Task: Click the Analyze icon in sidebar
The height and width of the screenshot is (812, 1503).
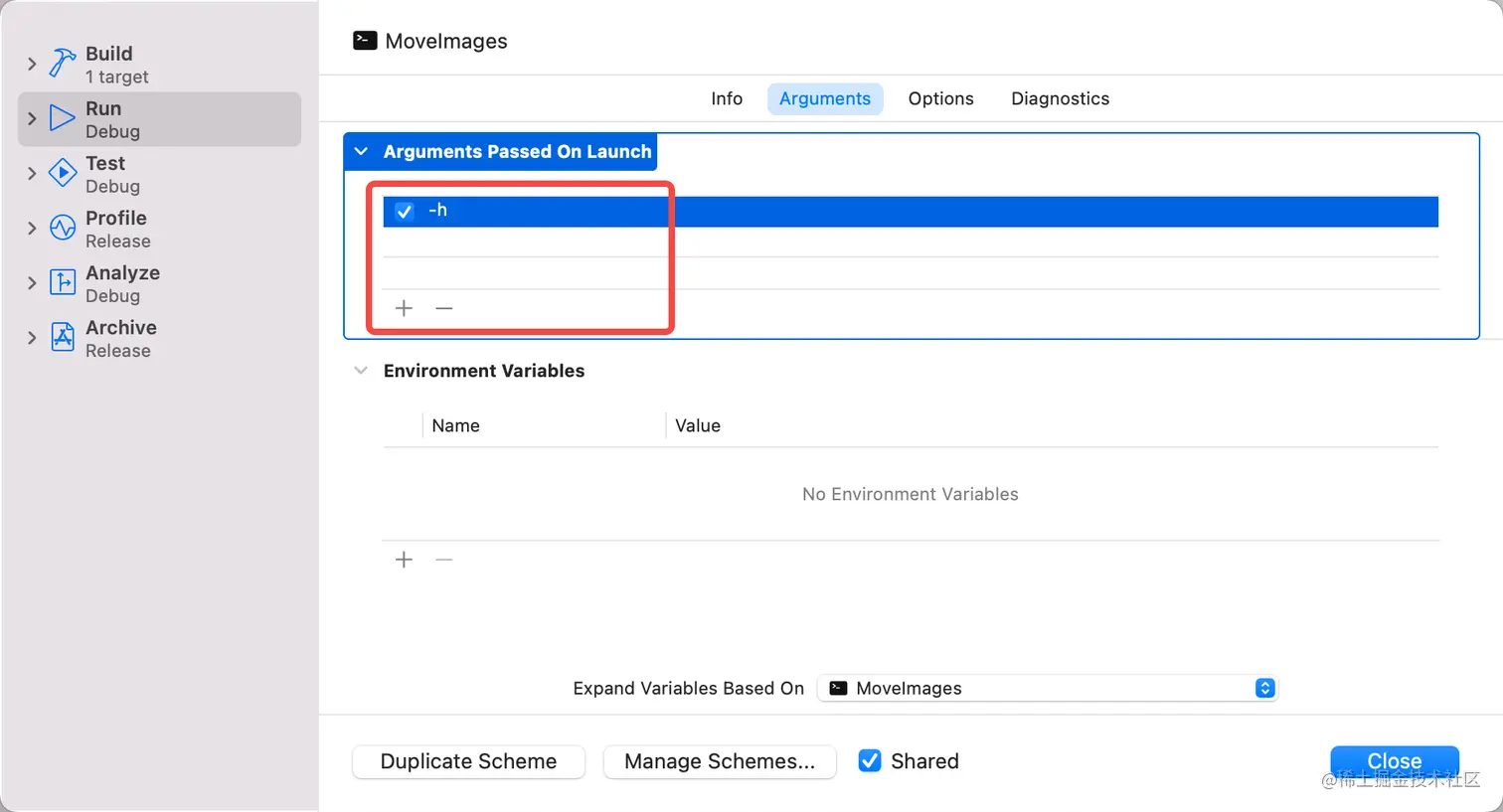Action: [63, 283]
